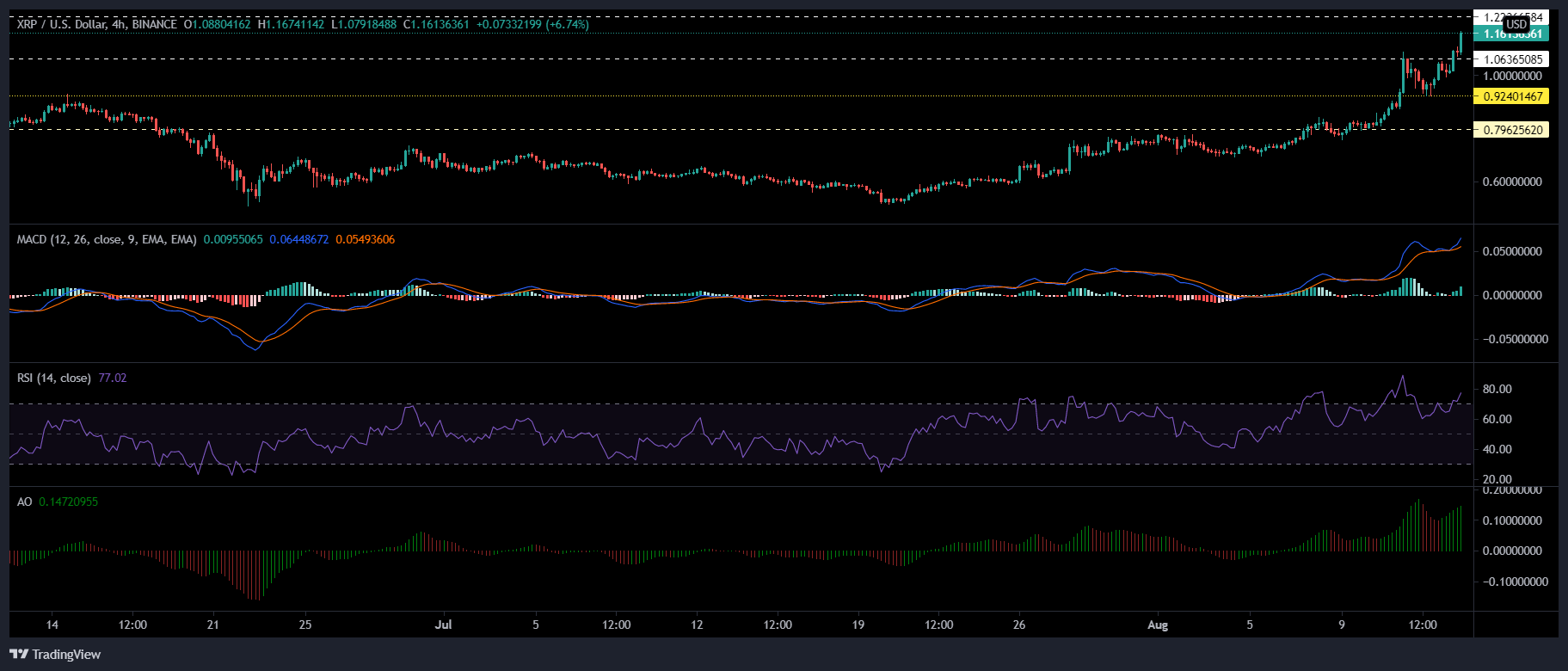Click the low price value L1.07918488
The image size is (1568, 671).
pos(364,24)
